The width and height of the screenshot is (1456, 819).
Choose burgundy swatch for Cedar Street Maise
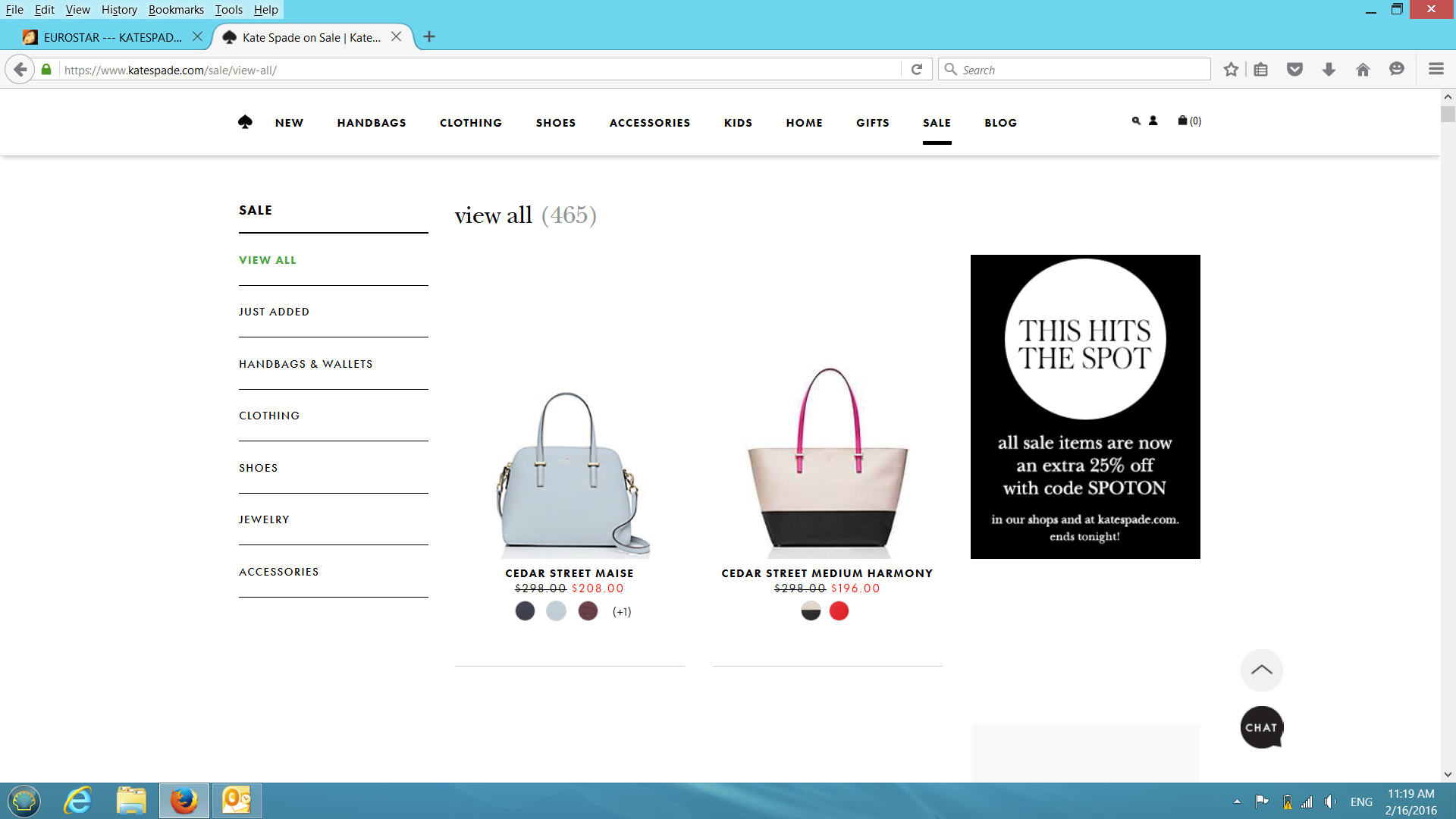tap(588, 611)
